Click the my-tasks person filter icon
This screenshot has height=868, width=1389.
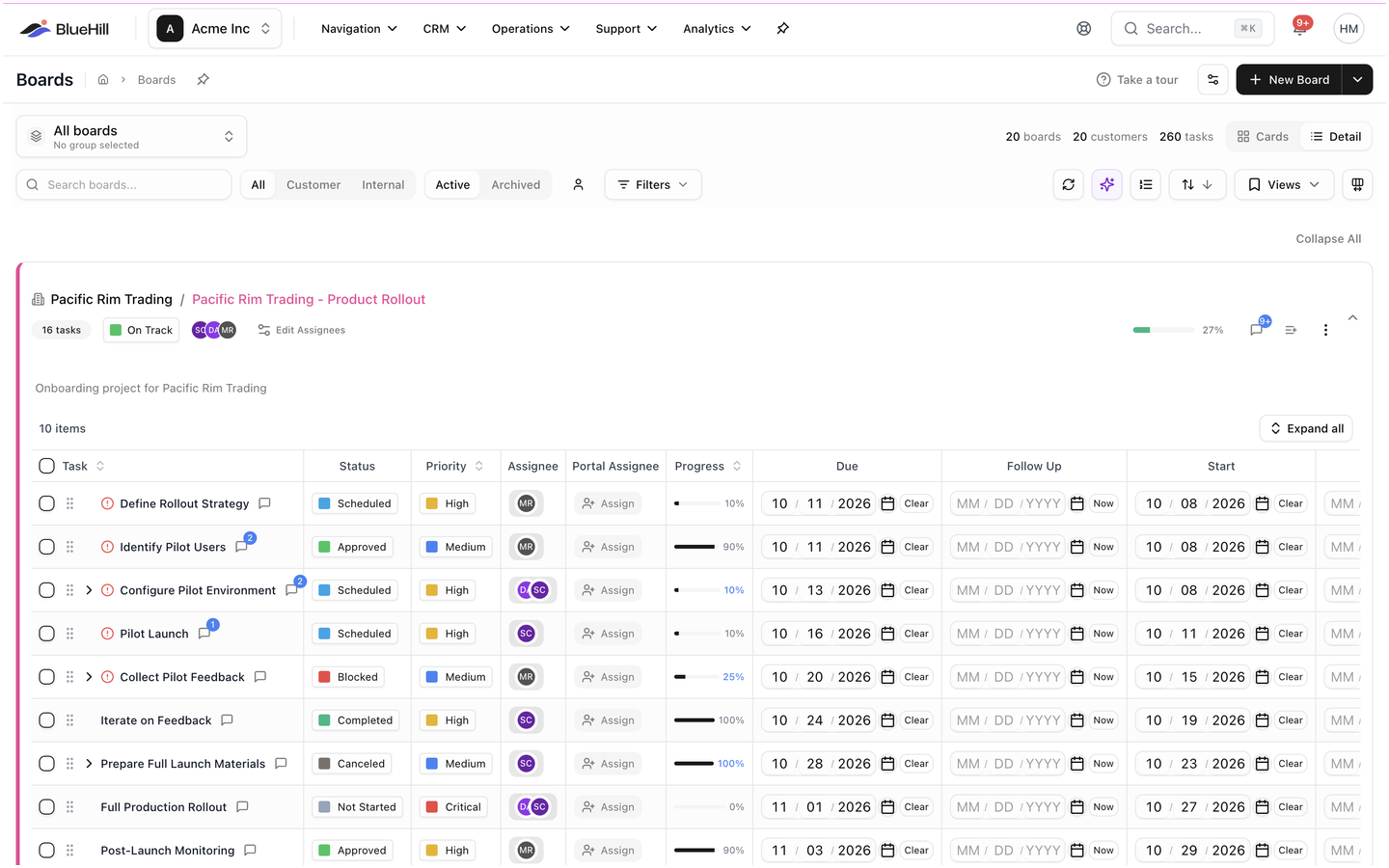(x=579, y=185)
